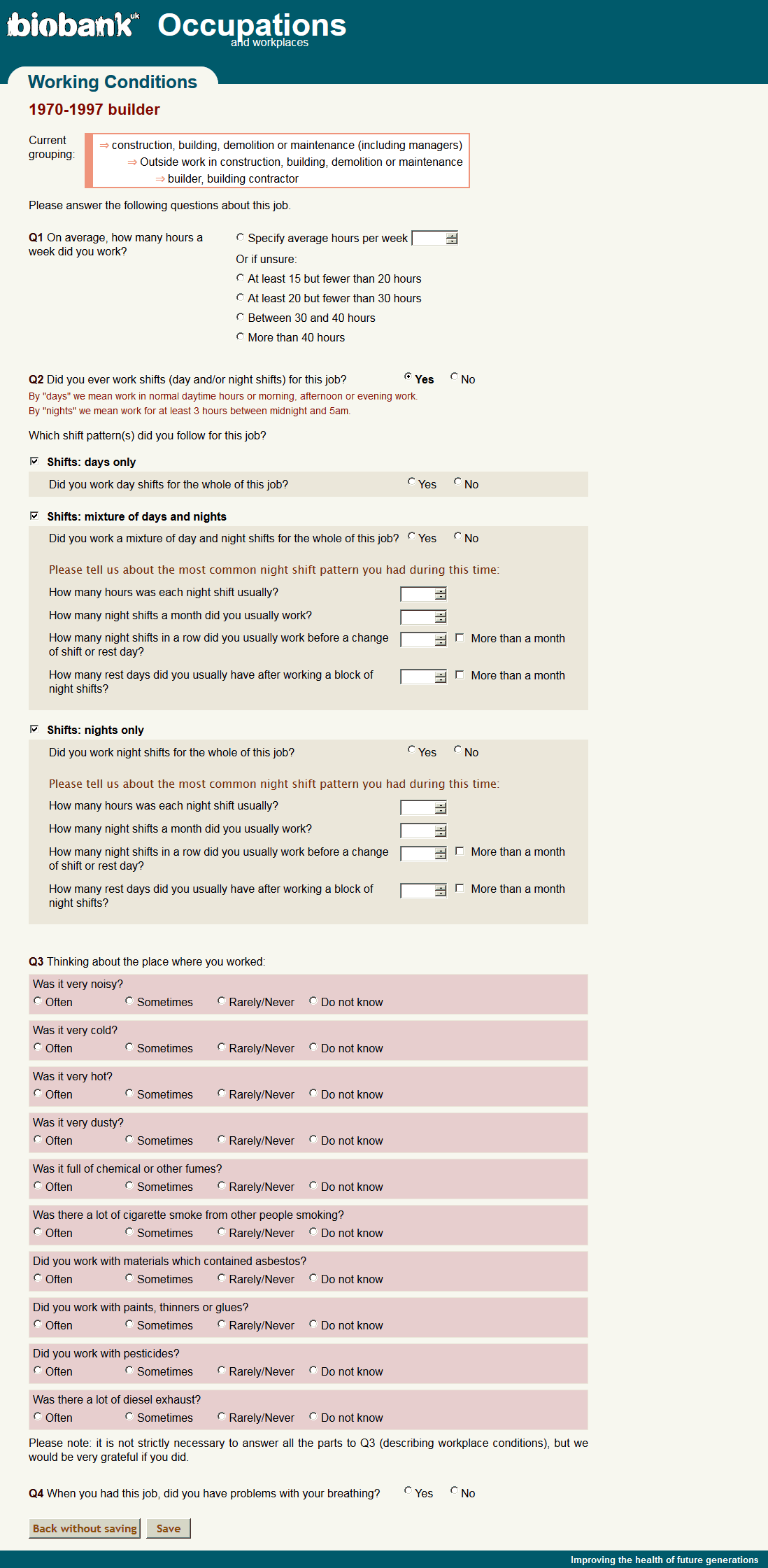Click hours per night shift spinner in mixture section
The image size is (768, 1568).
pyautogui.click(x=423, y=594)
